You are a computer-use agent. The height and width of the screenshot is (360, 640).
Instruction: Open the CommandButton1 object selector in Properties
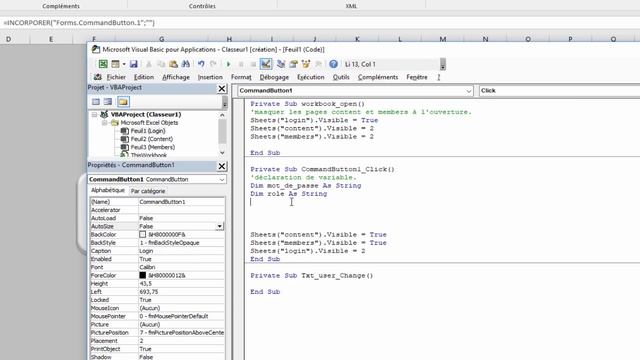pos(157,179)
